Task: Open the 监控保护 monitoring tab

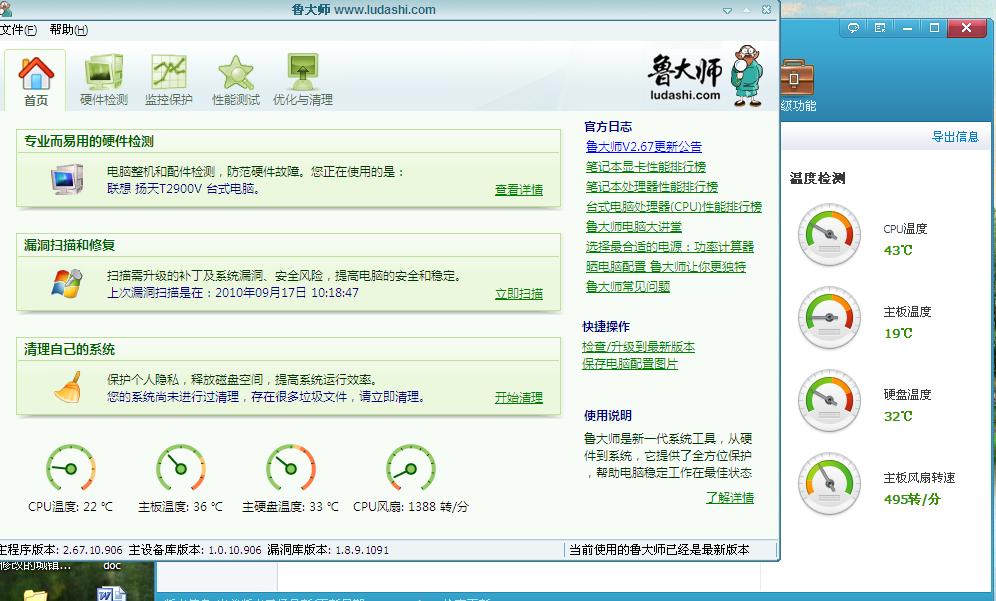Action: click(168, 81)
